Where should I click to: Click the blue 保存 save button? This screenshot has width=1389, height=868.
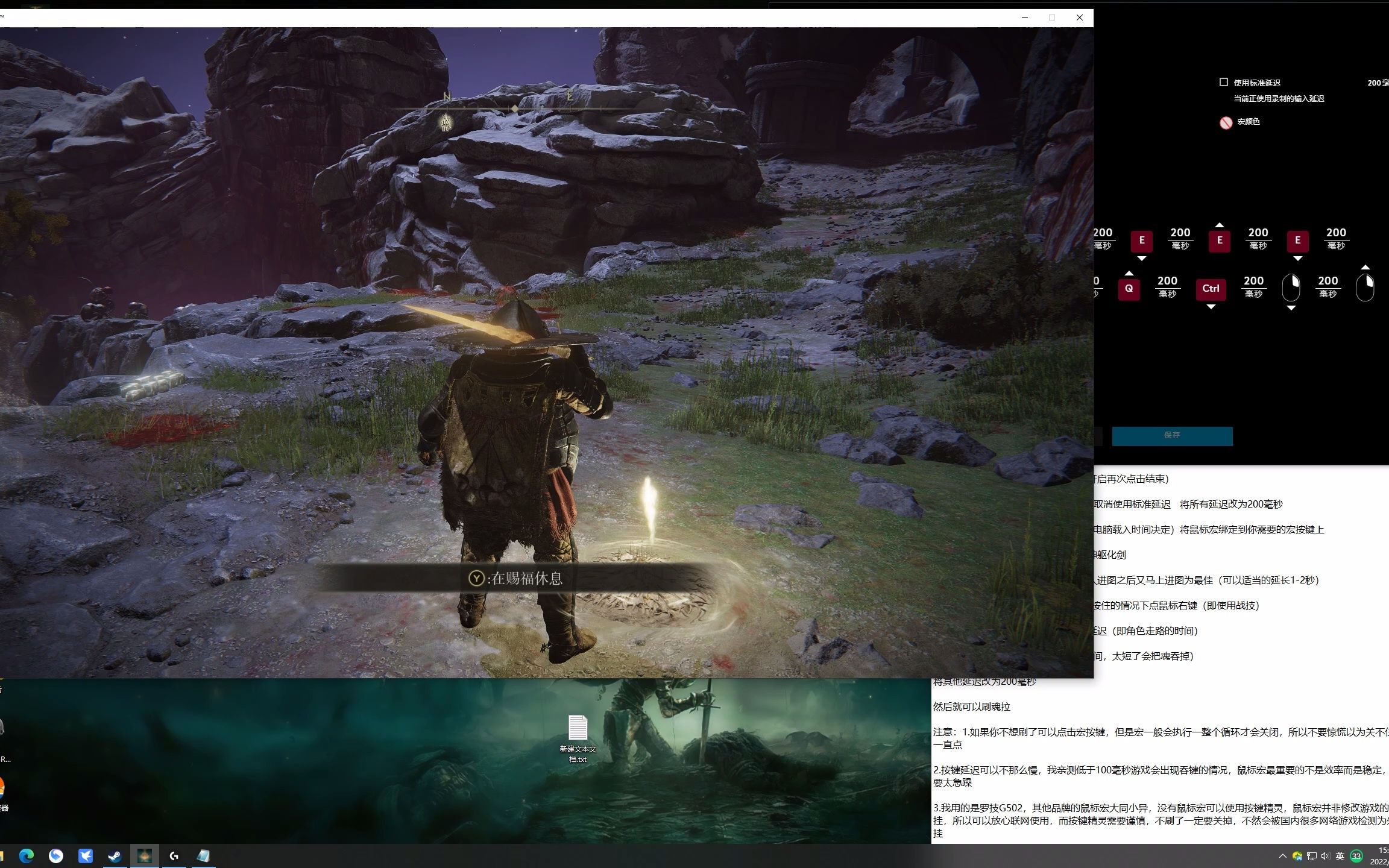(x=1172, y=436)
